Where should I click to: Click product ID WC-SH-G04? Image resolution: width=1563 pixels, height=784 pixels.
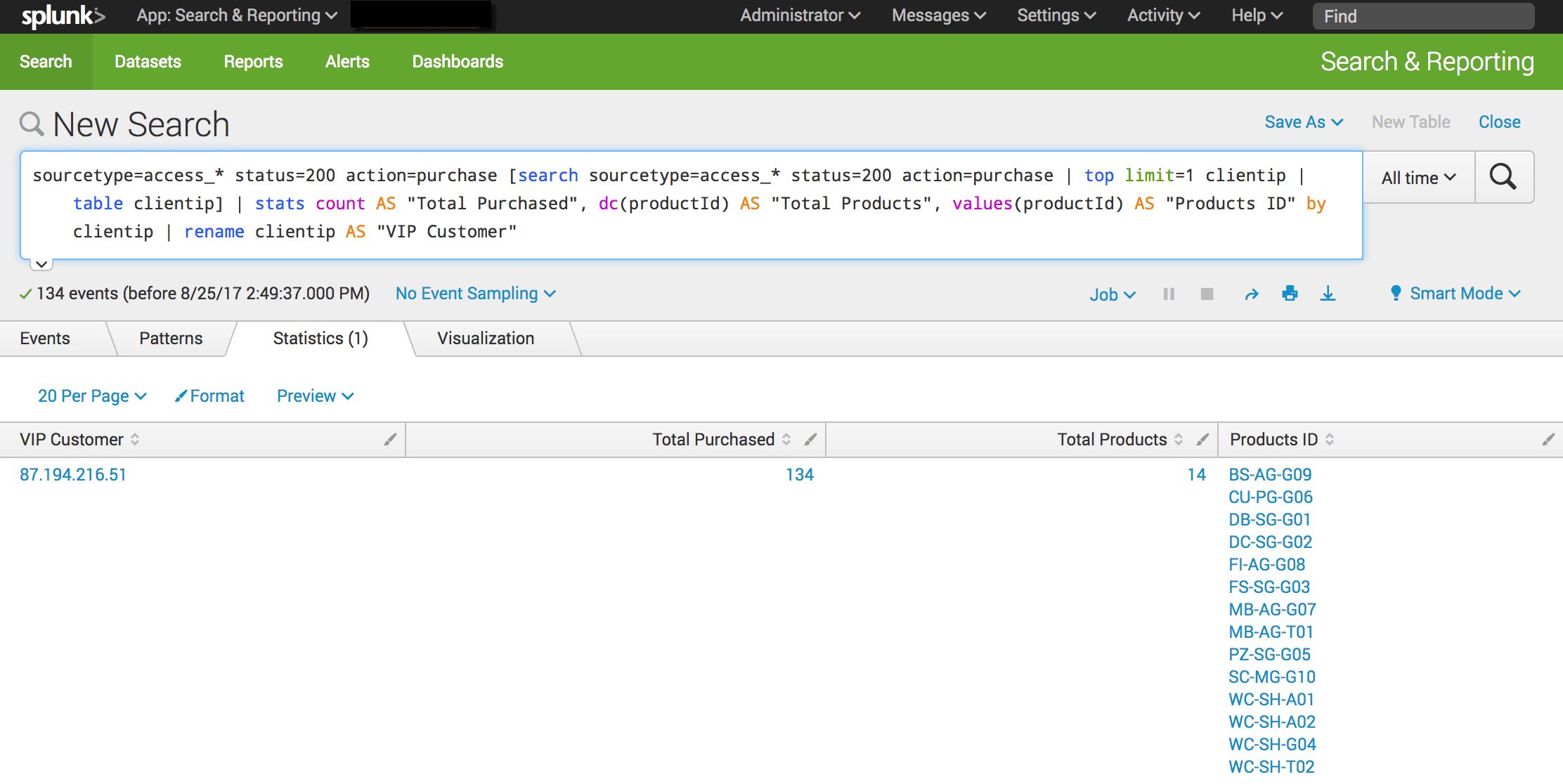coord(1273,745)
